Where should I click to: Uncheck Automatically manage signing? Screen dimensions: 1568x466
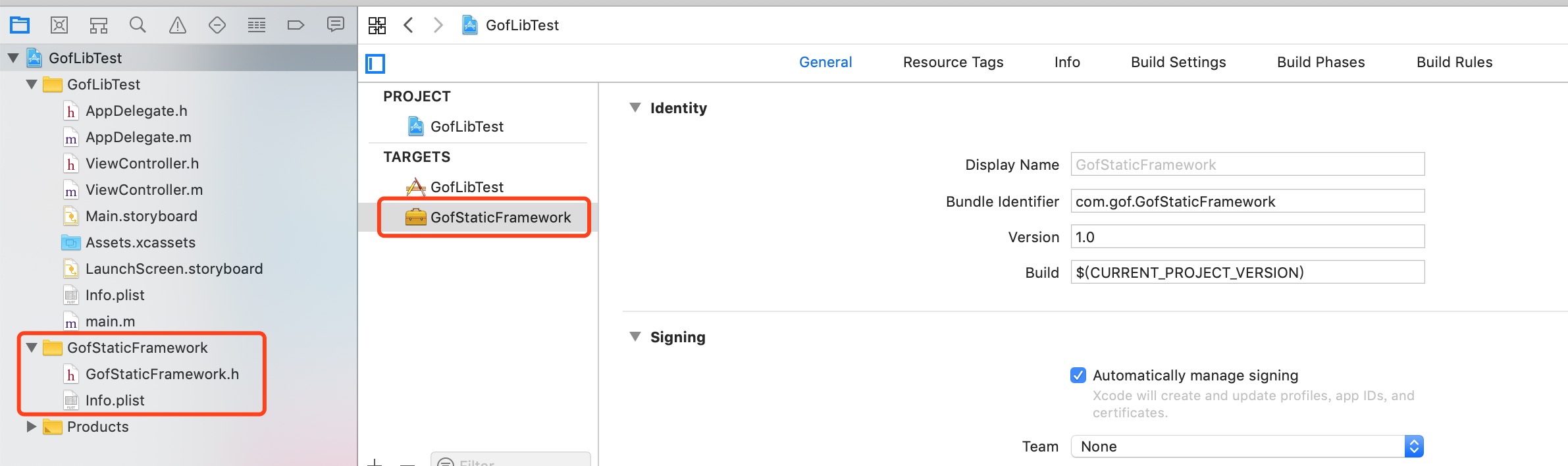pyautogui.click(x=1078, y=375)
